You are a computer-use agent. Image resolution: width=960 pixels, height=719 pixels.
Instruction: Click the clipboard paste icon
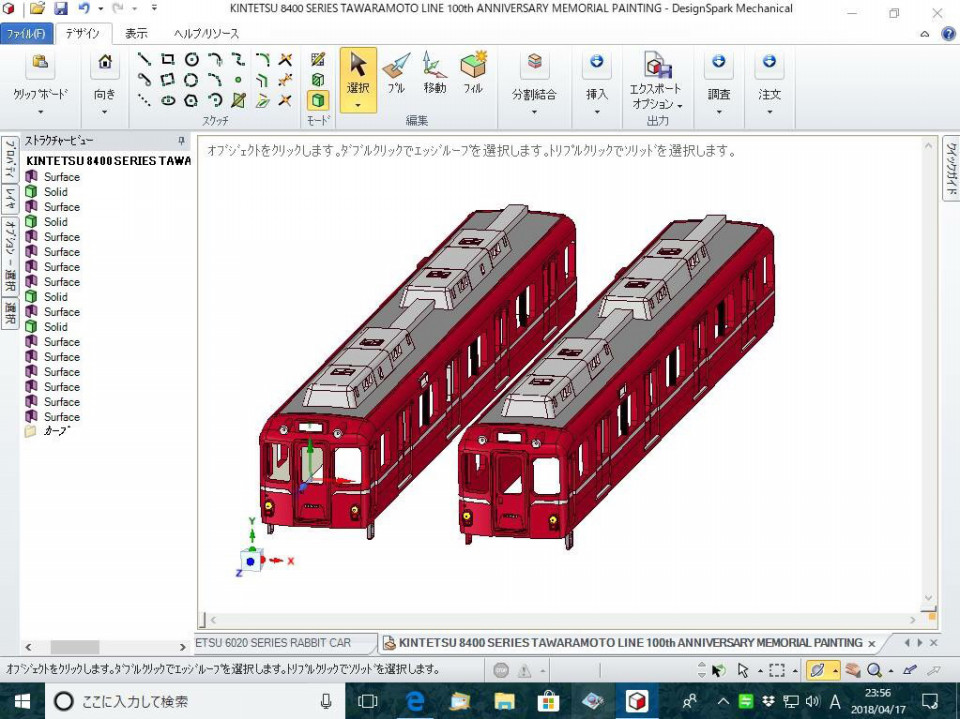tap(40, 62)
